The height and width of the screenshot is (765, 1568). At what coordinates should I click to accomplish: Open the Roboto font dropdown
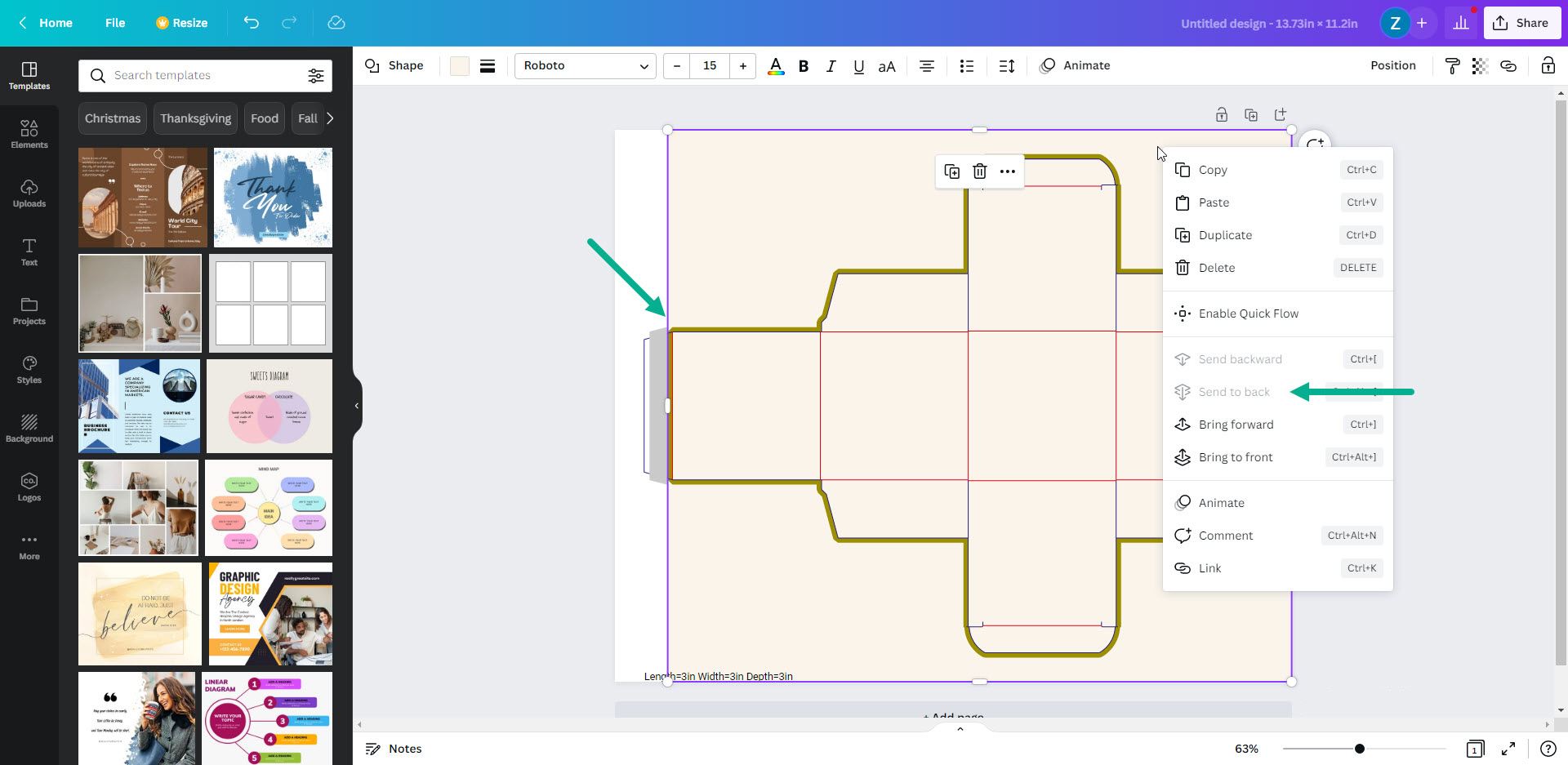point(585,65)
